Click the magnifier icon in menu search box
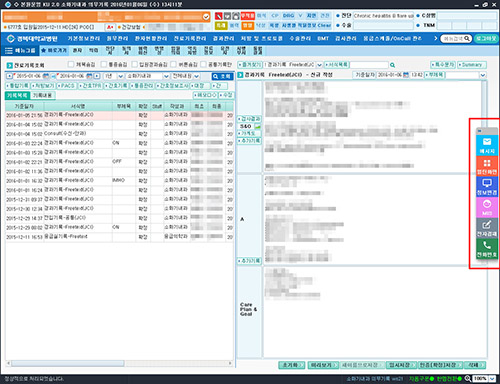Image resolution: width=500 pixels, height=384 pixels. pos(467,39)
